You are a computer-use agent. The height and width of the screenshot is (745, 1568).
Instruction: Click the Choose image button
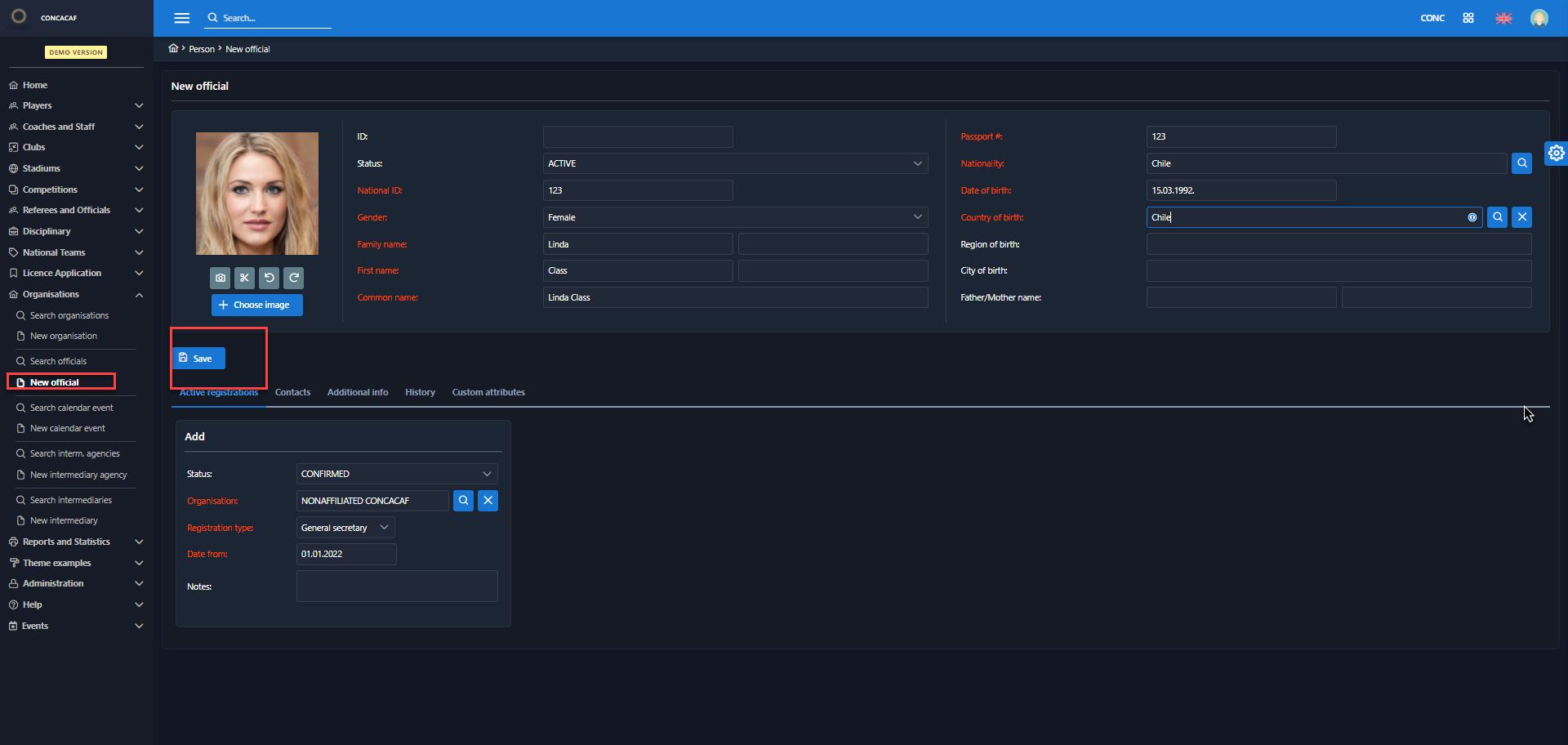(x=256, y=305)
